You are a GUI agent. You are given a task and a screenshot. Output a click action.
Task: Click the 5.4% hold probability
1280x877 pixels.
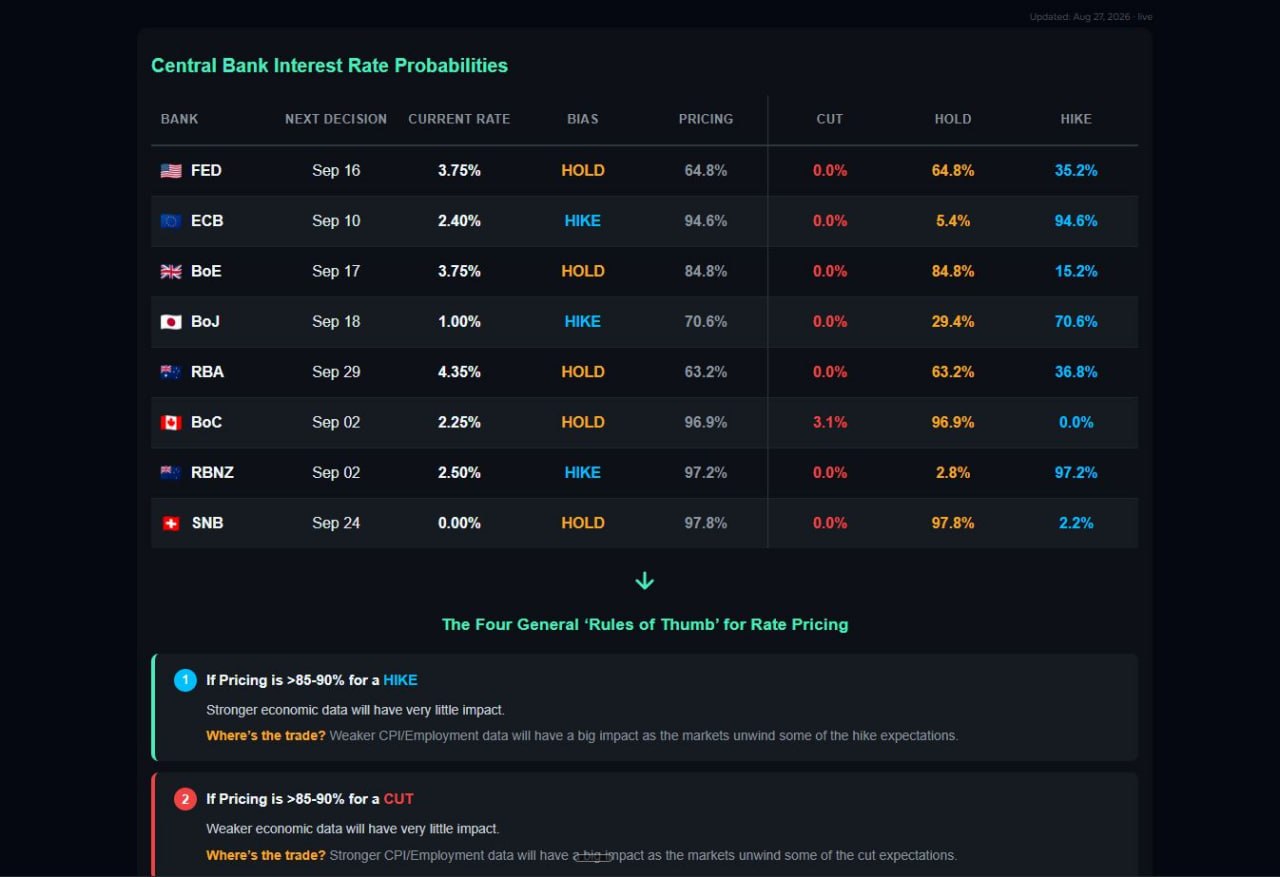pyautogui.click(x=953, y=221)
